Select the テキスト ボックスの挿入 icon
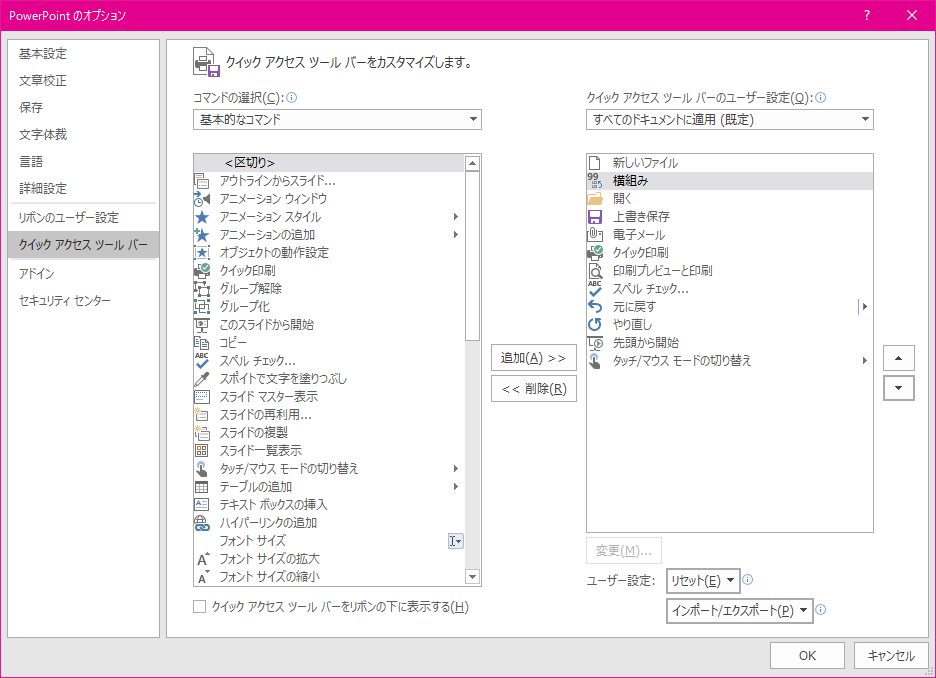This screenshot has width=936, height=678. 202,504
